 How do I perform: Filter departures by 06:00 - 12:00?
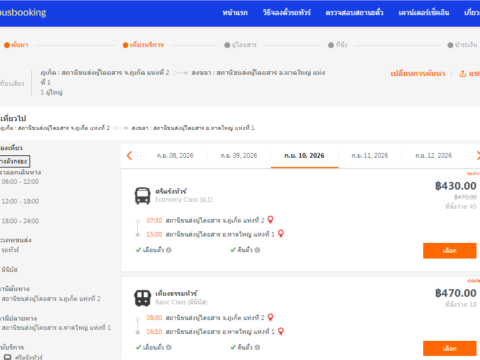click(20, 182)
